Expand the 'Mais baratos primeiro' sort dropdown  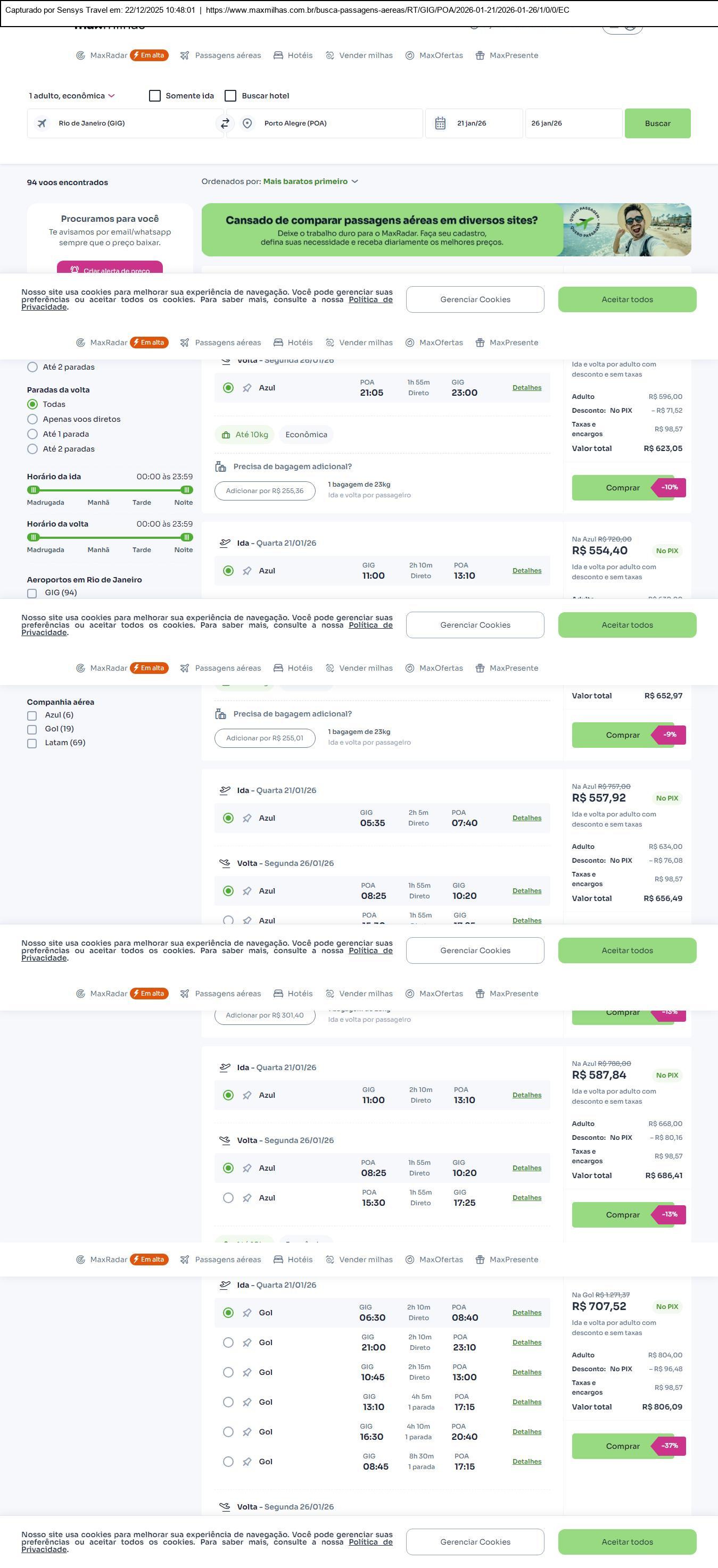pos(310,181)
